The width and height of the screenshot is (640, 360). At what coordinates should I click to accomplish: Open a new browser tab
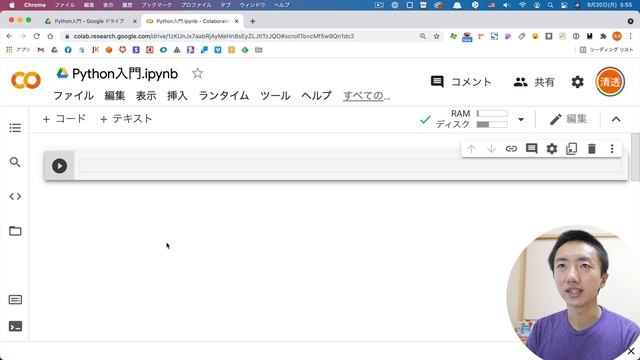point(252,21)
